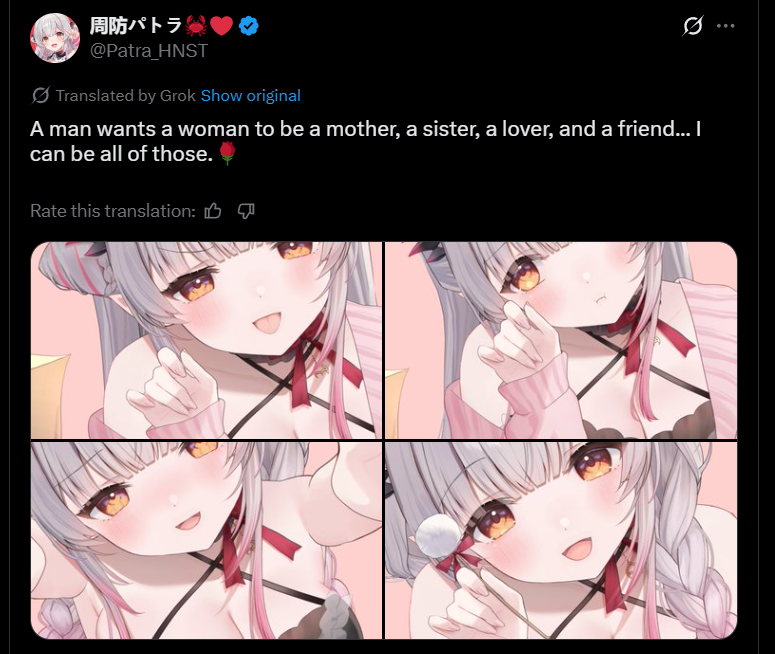The width and height of the screenshot is (775, 654).
Task: Open the @Patra_HNST handle
Action: 149,51
